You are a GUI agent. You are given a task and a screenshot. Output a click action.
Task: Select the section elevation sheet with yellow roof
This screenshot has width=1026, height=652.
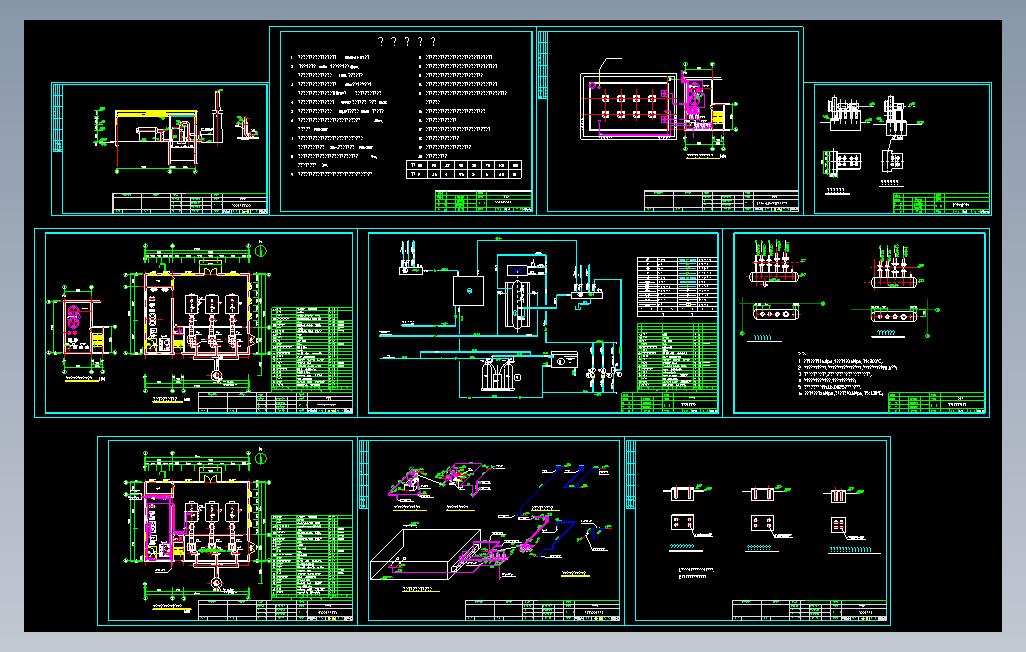(160, 149)
